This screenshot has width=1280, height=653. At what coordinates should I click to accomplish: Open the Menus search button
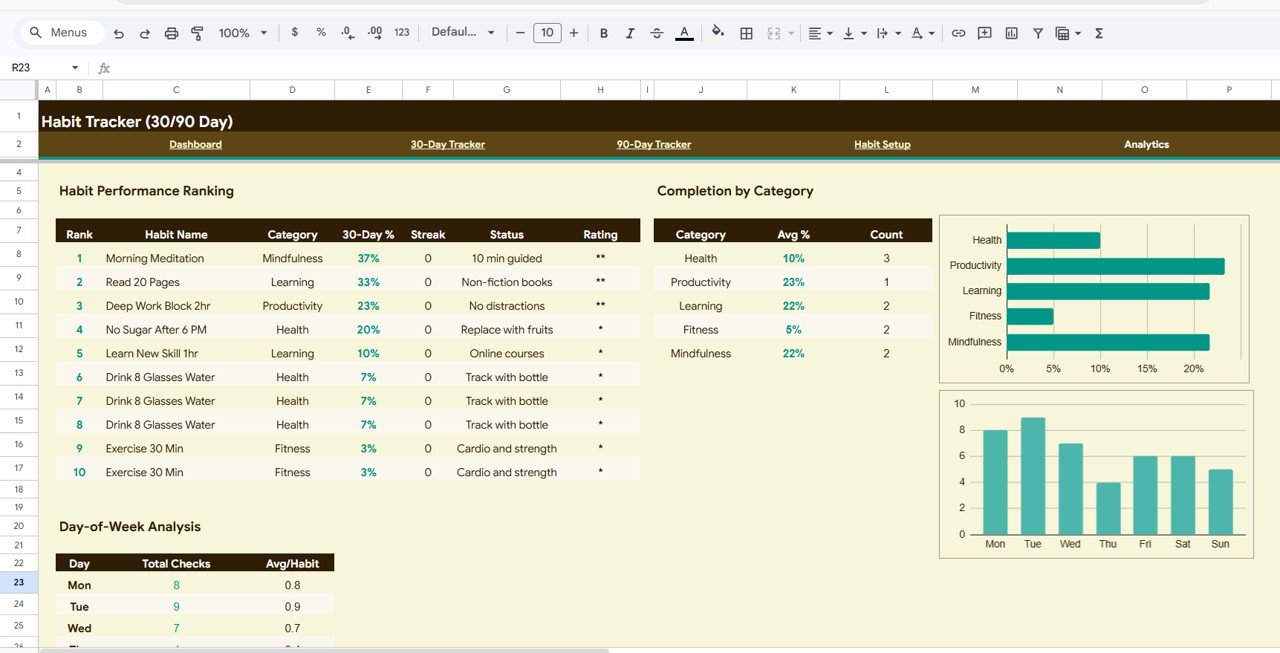pos(60,32)
